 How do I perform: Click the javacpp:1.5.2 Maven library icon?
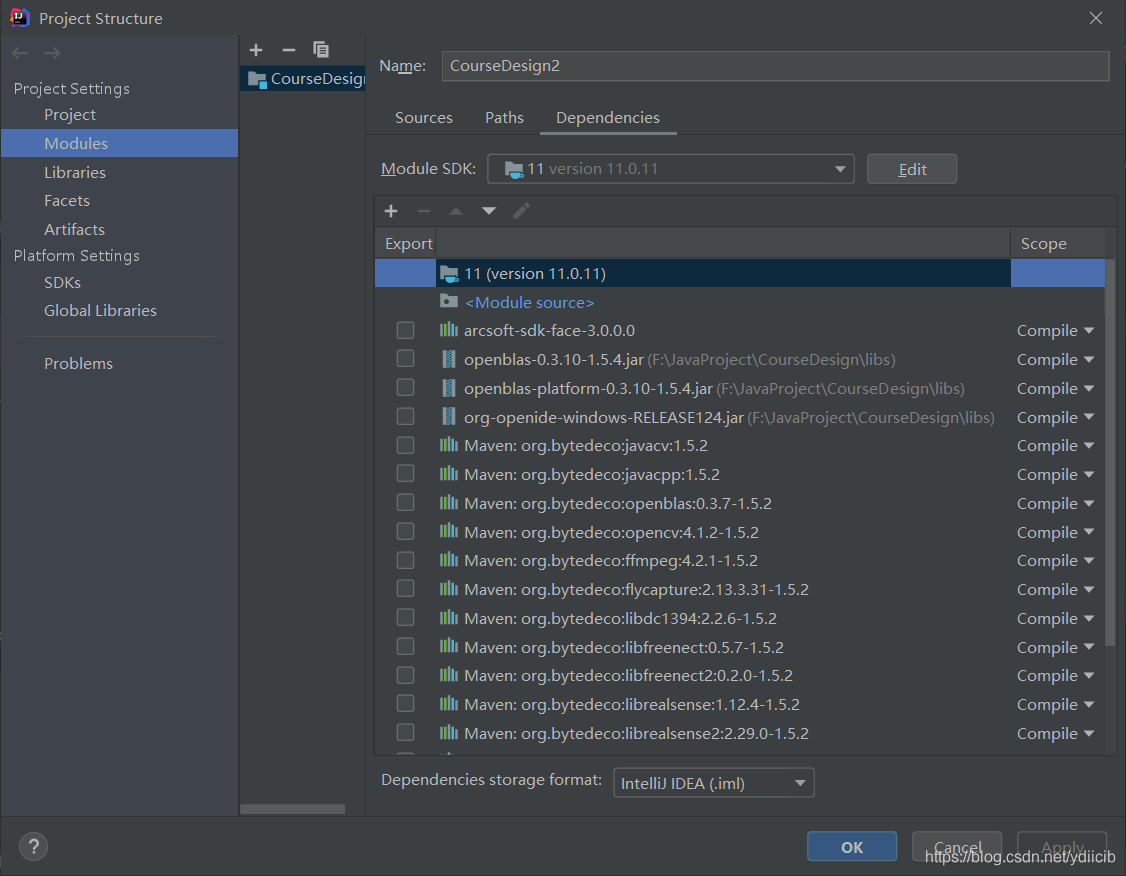(x=449, y=474)
